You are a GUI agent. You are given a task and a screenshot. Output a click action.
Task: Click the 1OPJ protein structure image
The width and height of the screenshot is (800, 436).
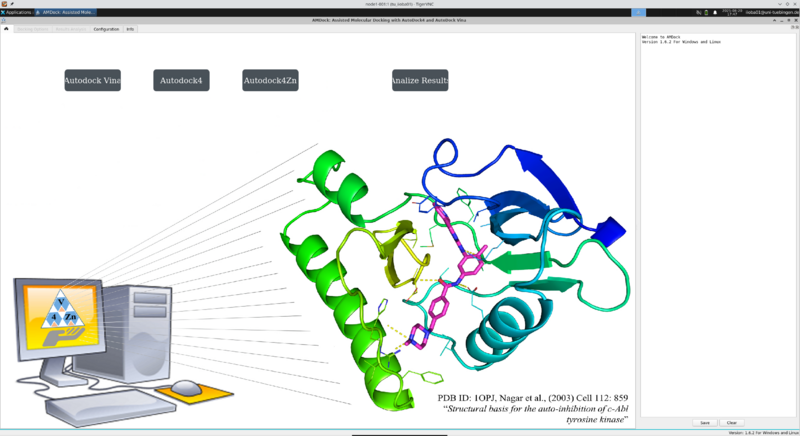[x=454, y=273]
